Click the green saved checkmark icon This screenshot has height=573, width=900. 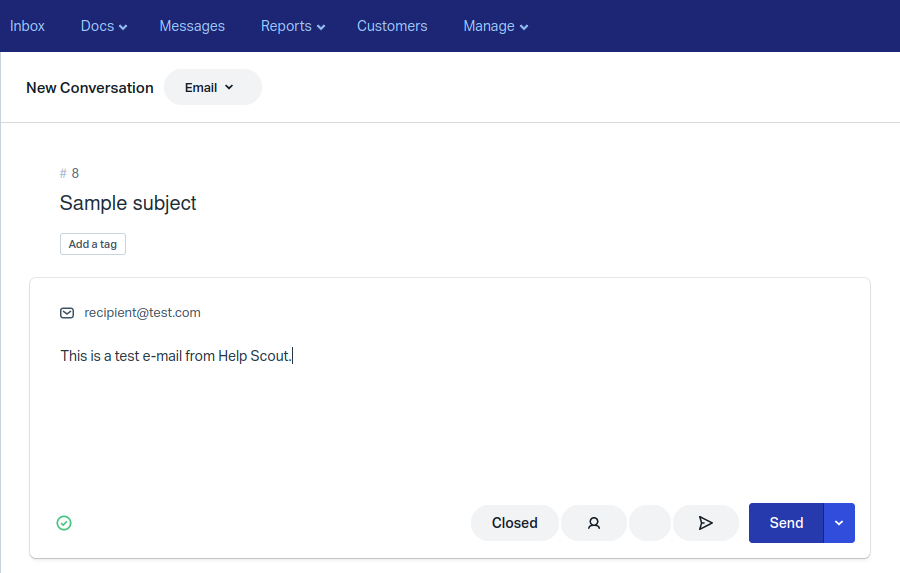(x=64, y=523)
